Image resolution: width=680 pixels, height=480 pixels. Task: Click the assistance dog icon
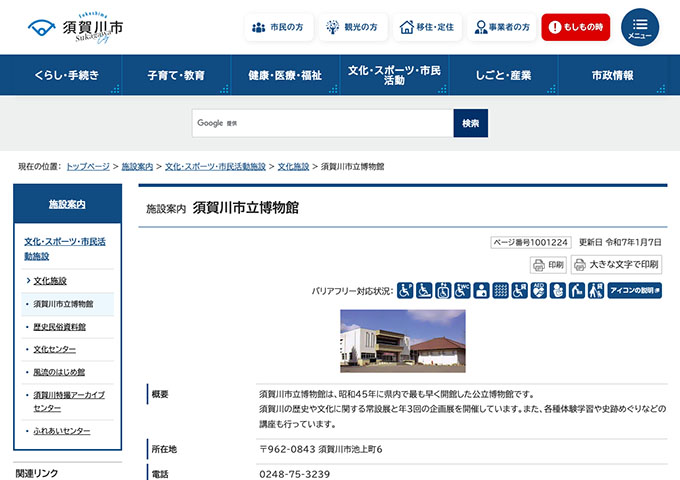tap(596, 291)
